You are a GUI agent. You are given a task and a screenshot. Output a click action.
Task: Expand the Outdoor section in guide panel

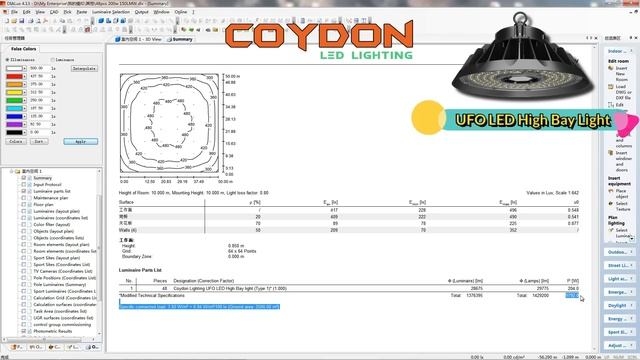click(x=619, y=252)
